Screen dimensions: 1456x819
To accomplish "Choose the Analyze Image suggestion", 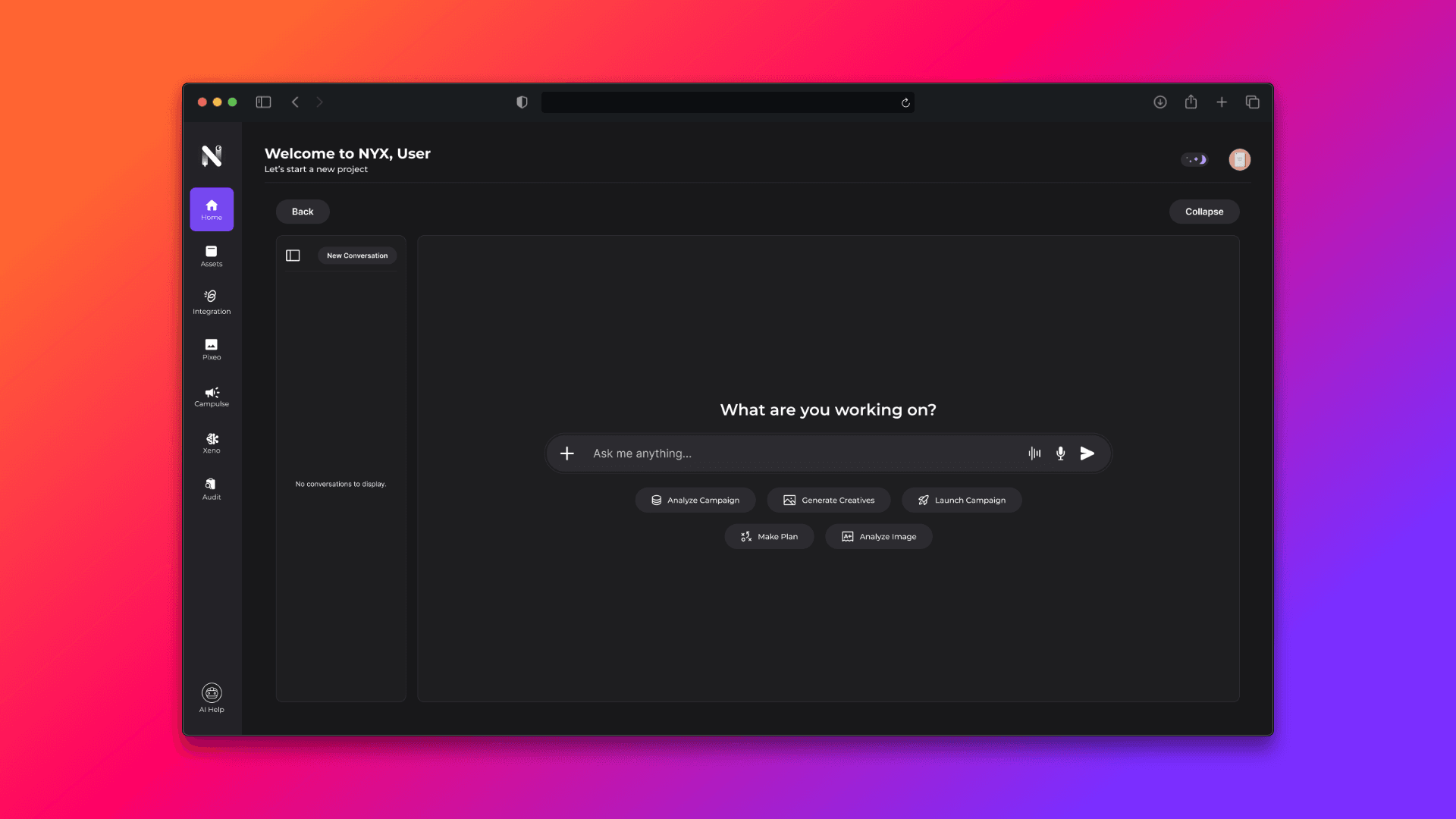I will [x=879, y=537].
